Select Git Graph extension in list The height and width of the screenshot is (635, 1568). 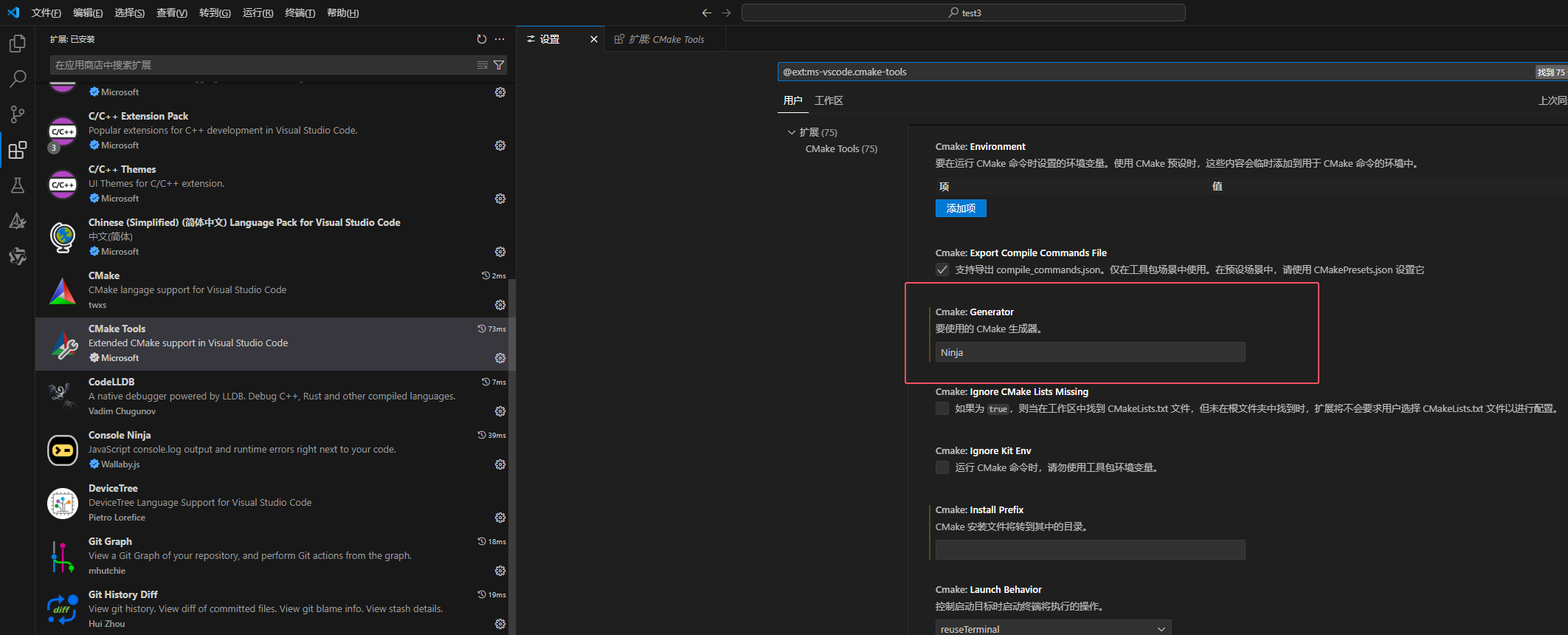[x=272, y=556]
